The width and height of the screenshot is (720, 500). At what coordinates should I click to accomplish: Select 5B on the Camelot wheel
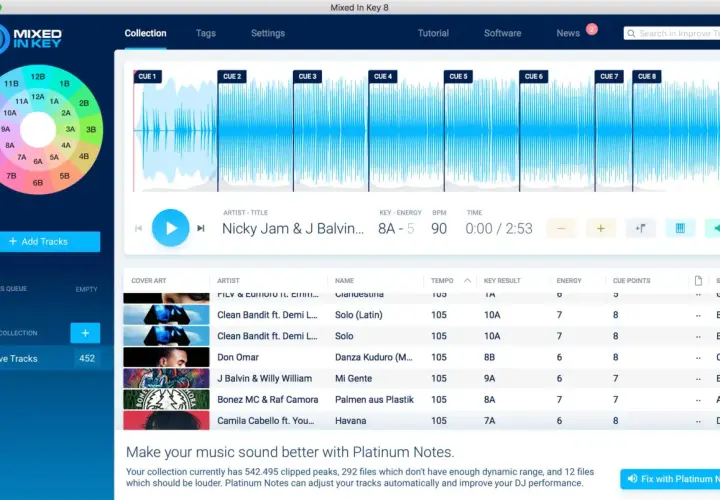[x=64, y=176]
